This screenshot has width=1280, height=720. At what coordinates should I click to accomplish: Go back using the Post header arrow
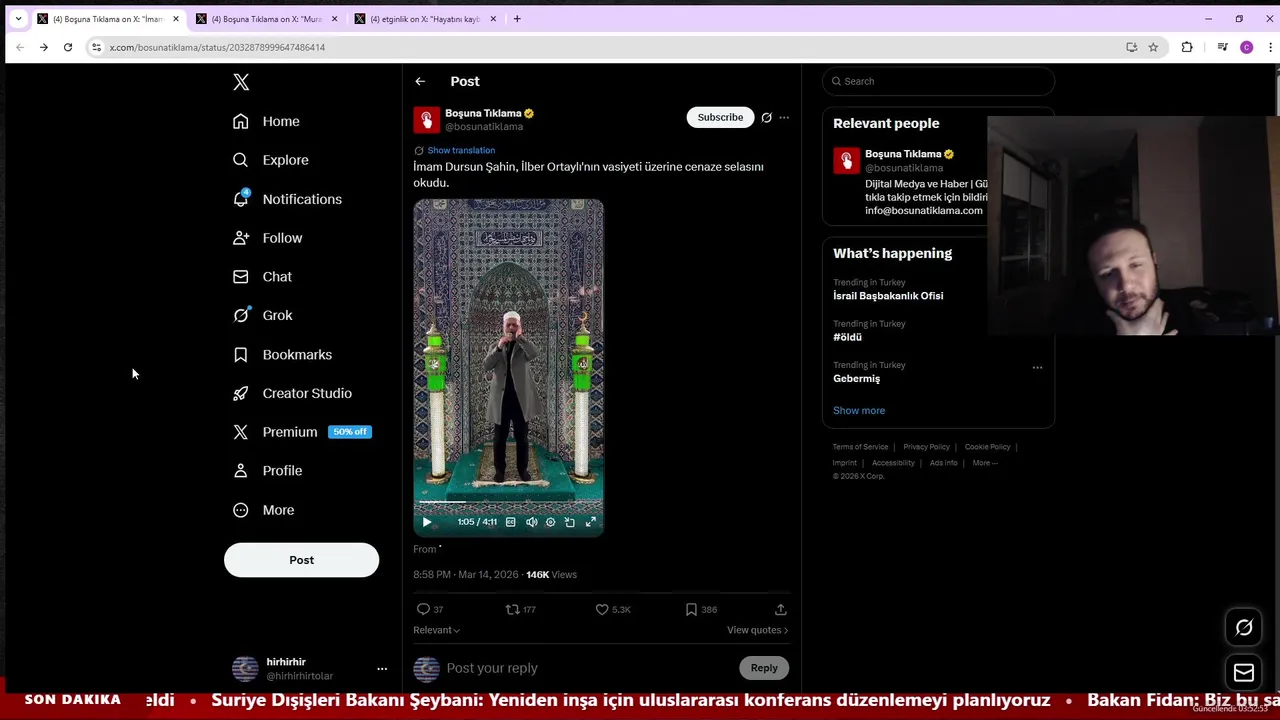point(420,81)
